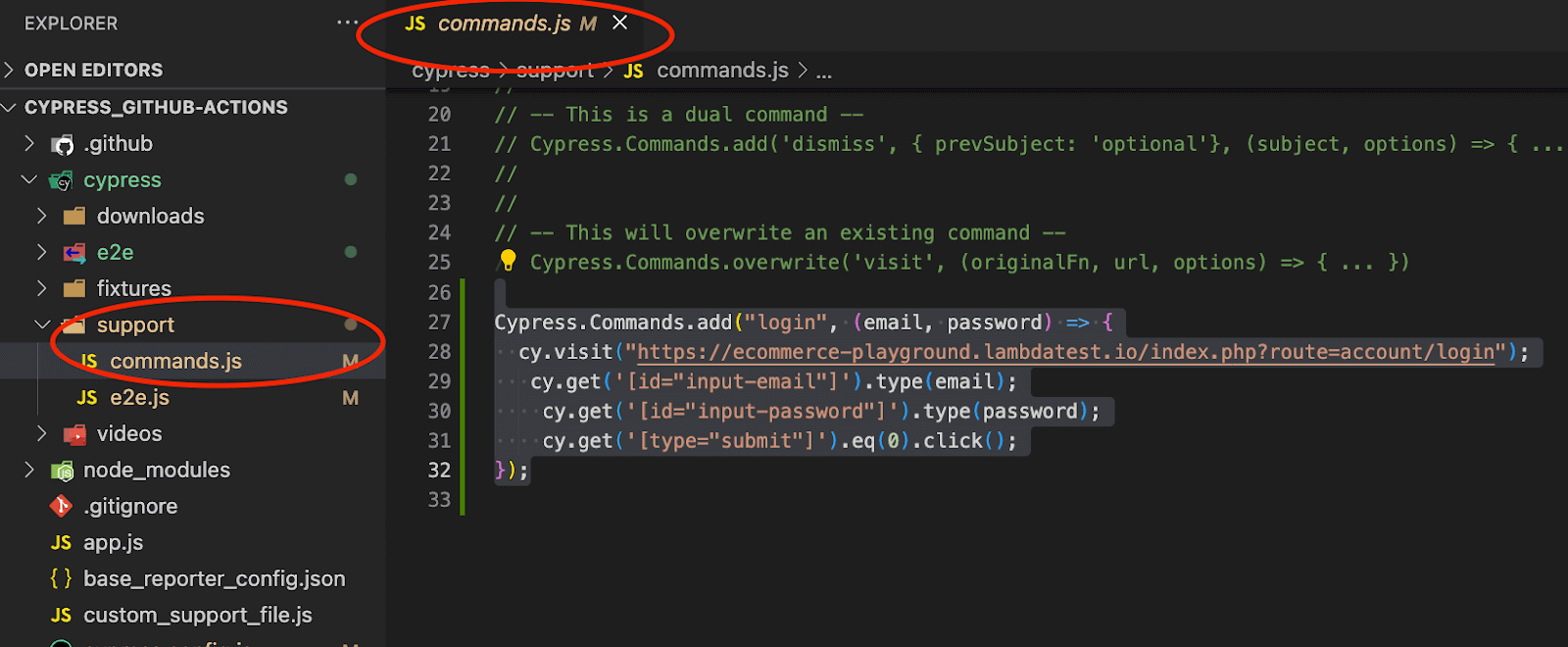Click the input-password selector code line
Image resolution: width=1568 pixels, height=647 pixels.
tap(821, 411)
